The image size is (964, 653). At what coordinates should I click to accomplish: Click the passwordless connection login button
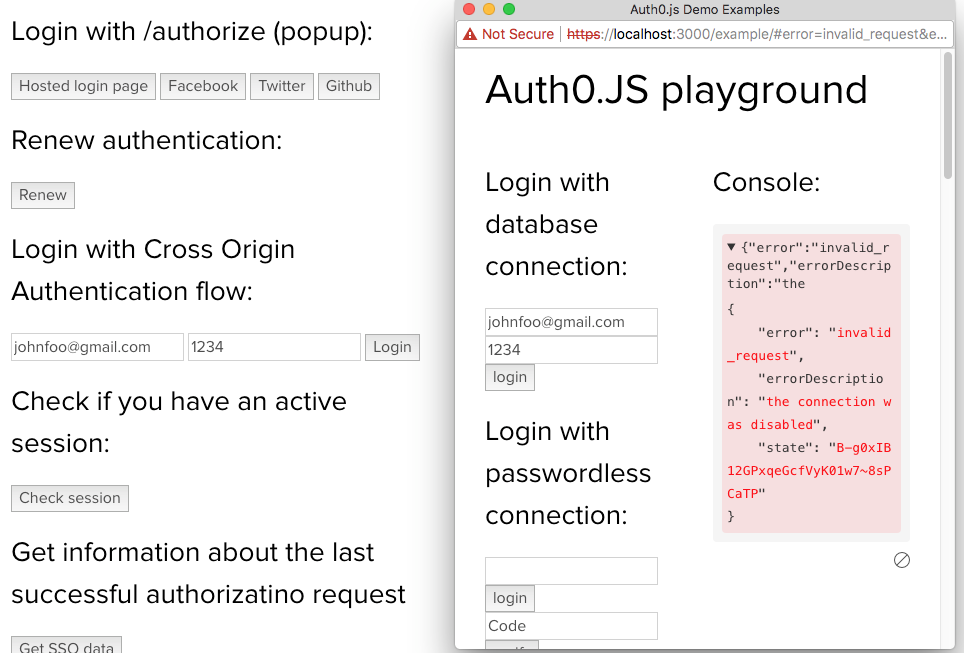[x=510, y=598]
